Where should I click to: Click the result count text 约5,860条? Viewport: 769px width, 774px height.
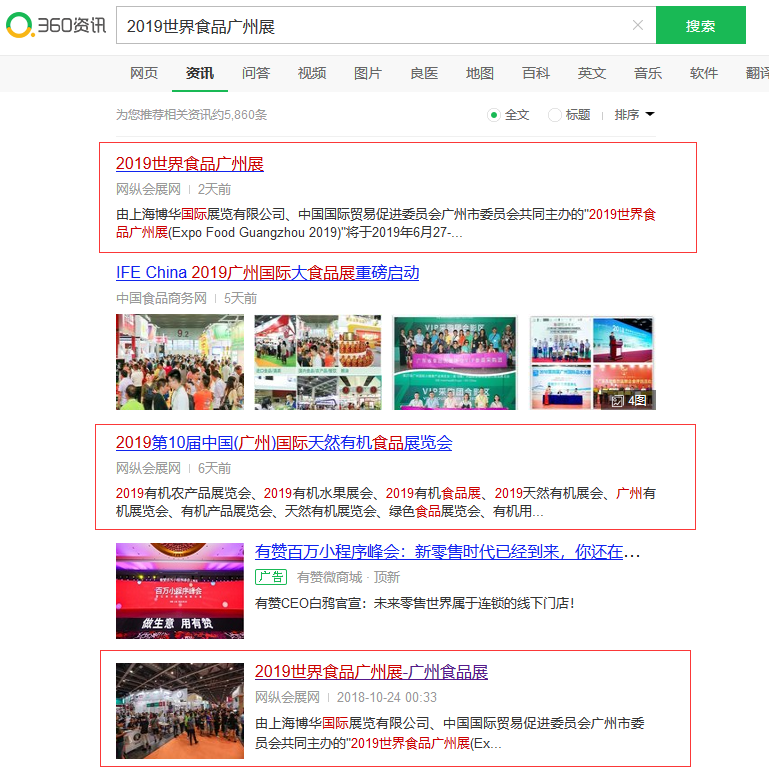pyautogui.click(x=239, y=115)
